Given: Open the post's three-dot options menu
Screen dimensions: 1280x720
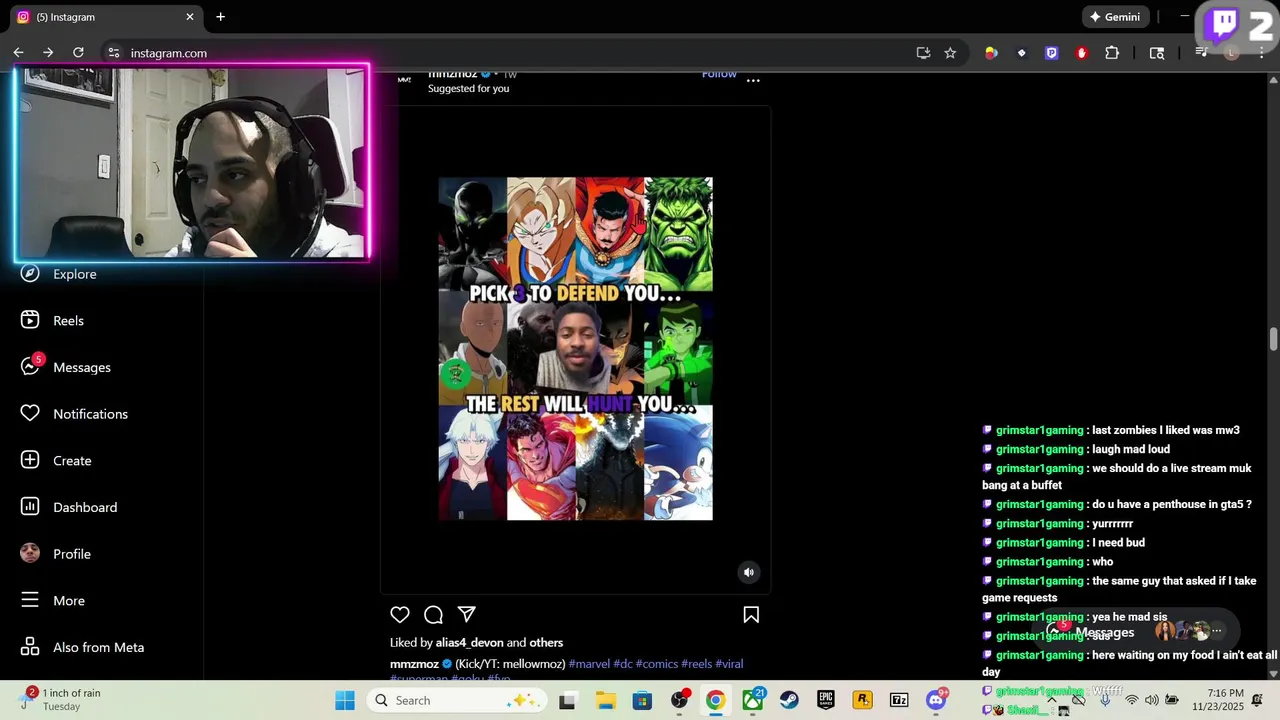Looking at the screenshot, I should (x=753, y=80).
